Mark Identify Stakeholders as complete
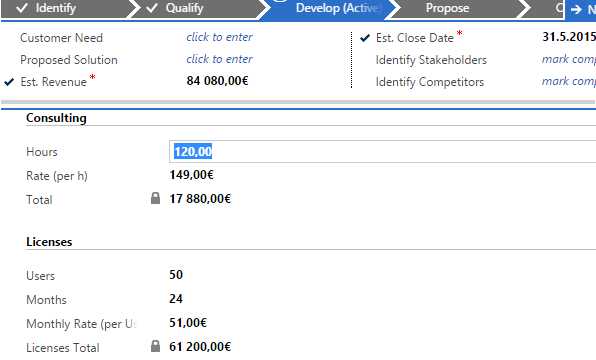Viewport: 596px width, 360px height. coord(569,59)
